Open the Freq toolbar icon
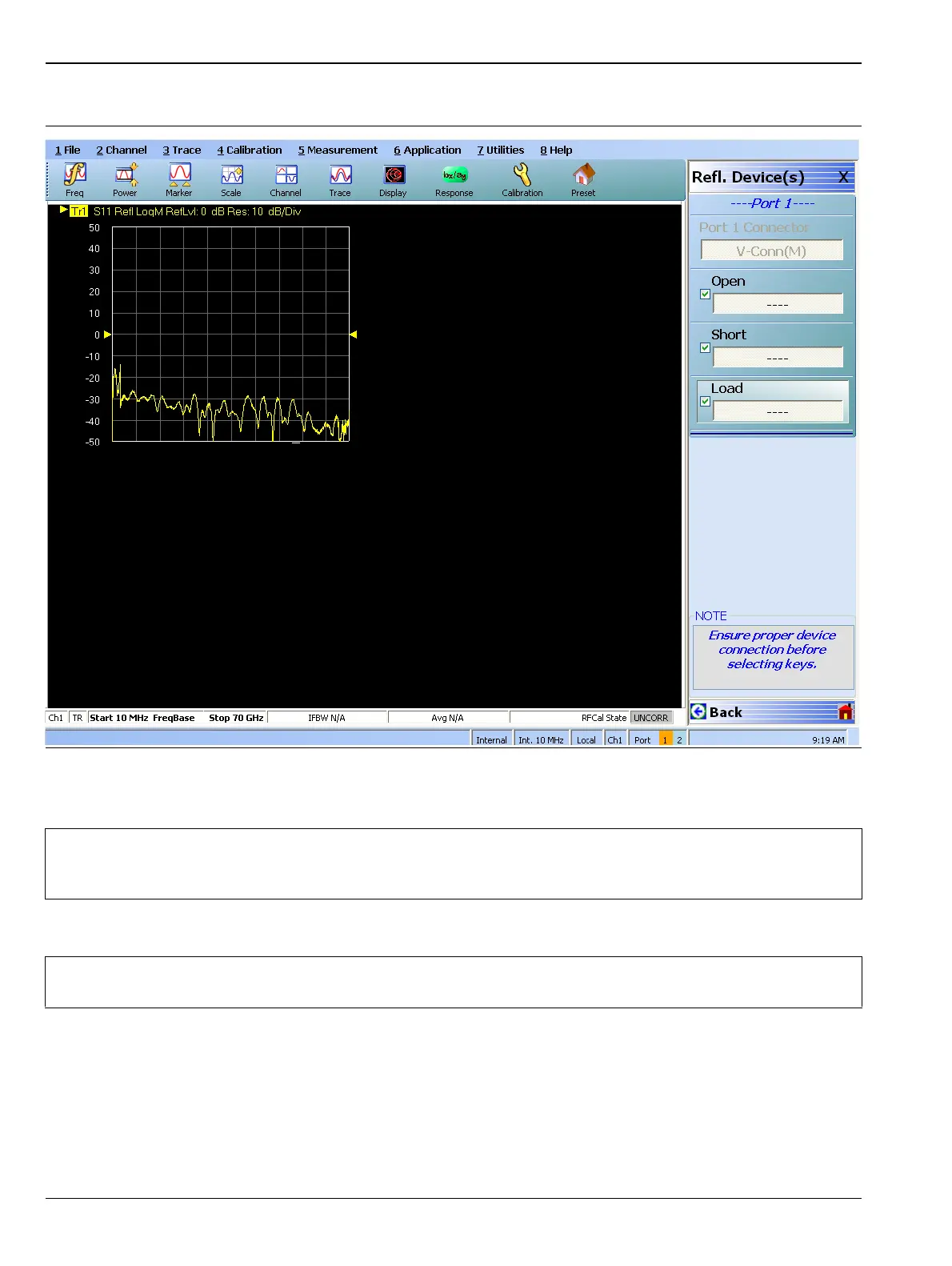The height and width of the screenshot is (1266, 952). (x=74, y=179)
